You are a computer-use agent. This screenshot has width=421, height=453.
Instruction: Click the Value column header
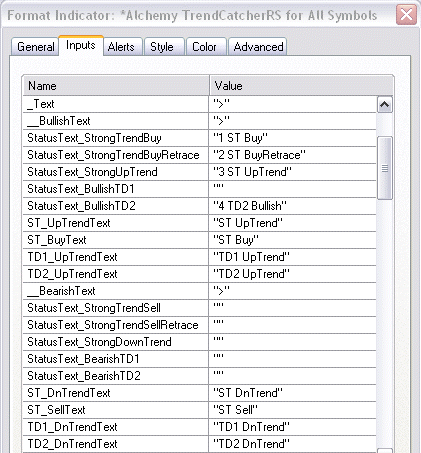301,86
